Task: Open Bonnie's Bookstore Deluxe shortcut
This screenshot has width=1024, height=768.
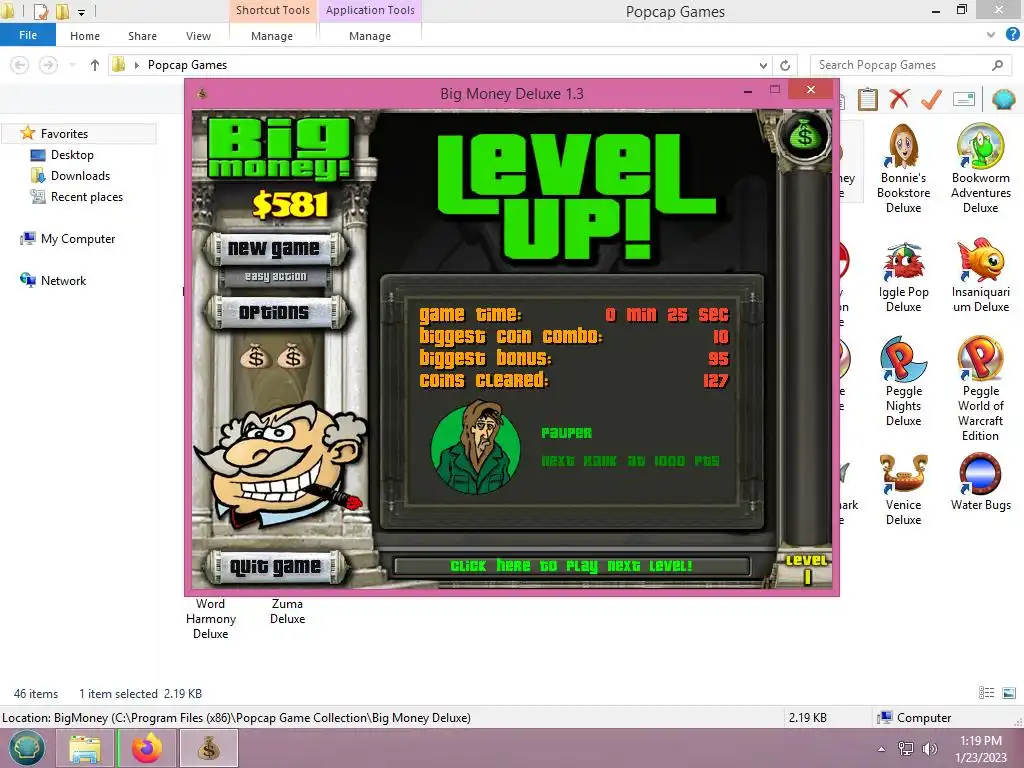Action: [x=903, y=168]
